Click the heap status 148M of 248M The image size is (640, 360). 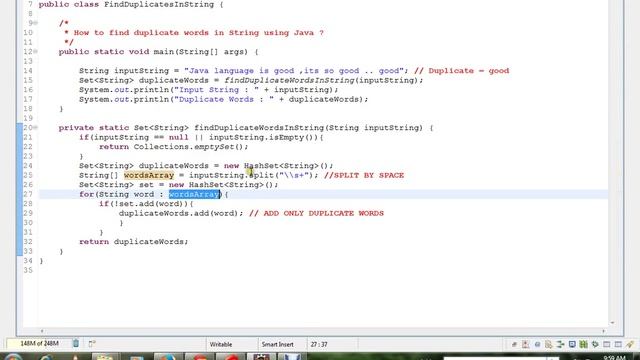coord(39,344)
